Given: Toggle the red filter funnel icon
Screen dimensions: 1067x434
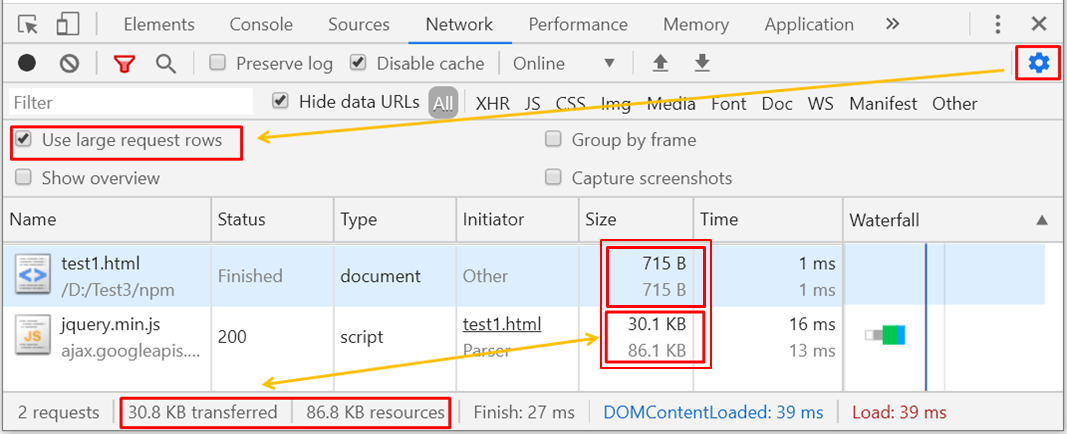Looking at the screenshot, I should tap(124, 64).
